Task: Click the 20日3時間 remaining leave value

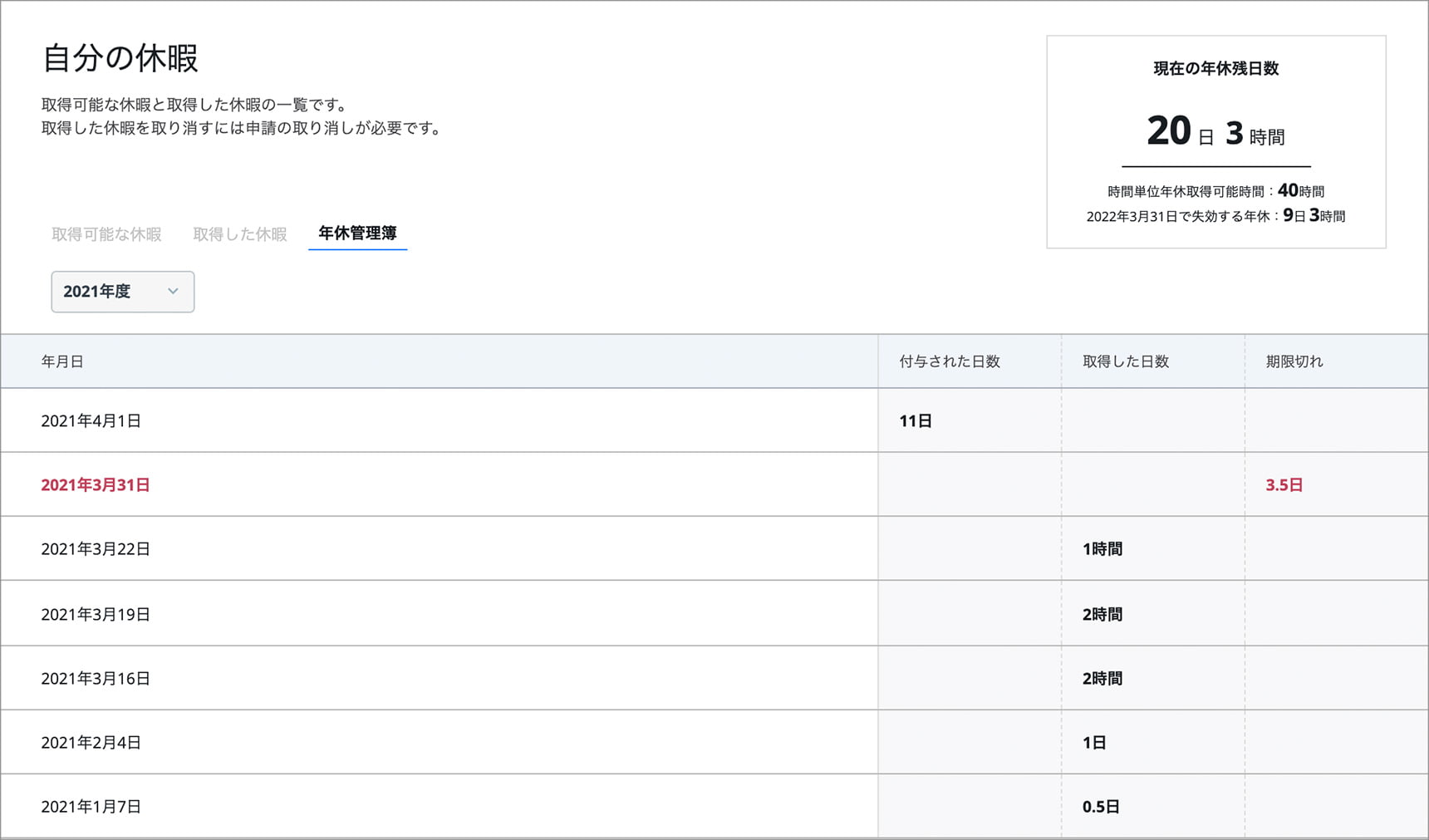Action: 1216,131
